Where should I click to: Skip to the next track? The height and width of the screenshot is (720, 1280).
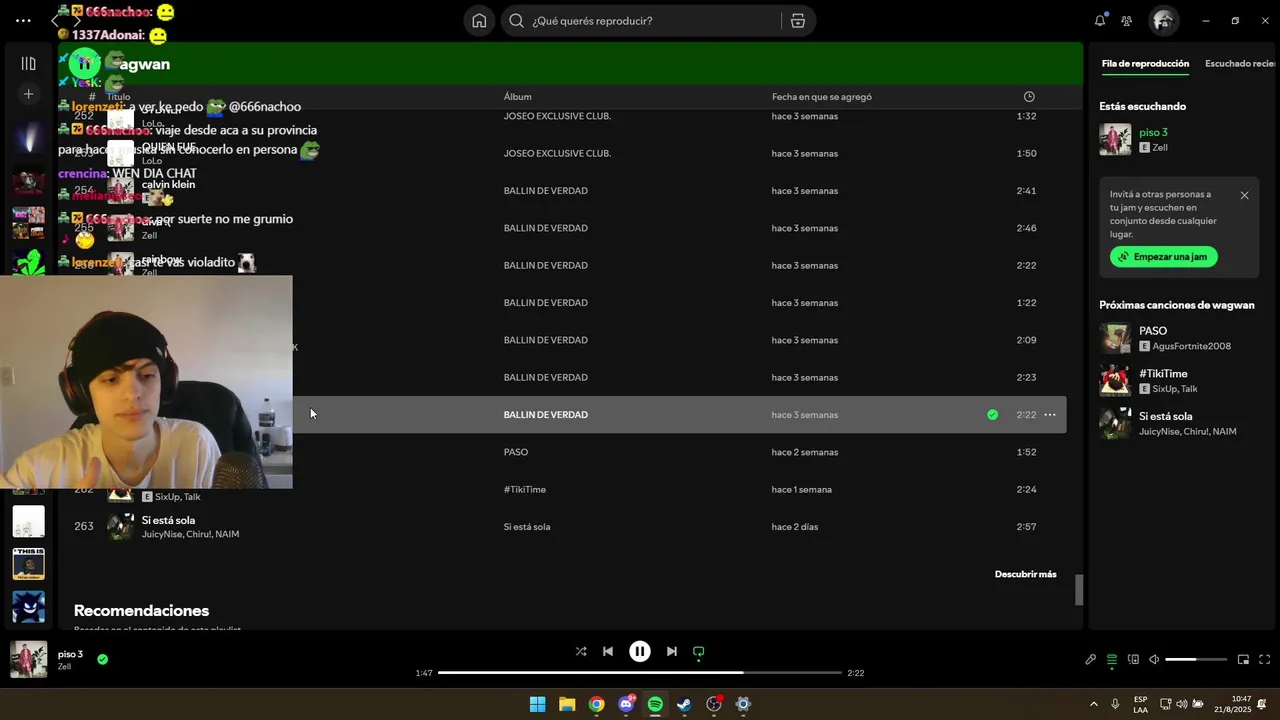click(x=671, y=651)
